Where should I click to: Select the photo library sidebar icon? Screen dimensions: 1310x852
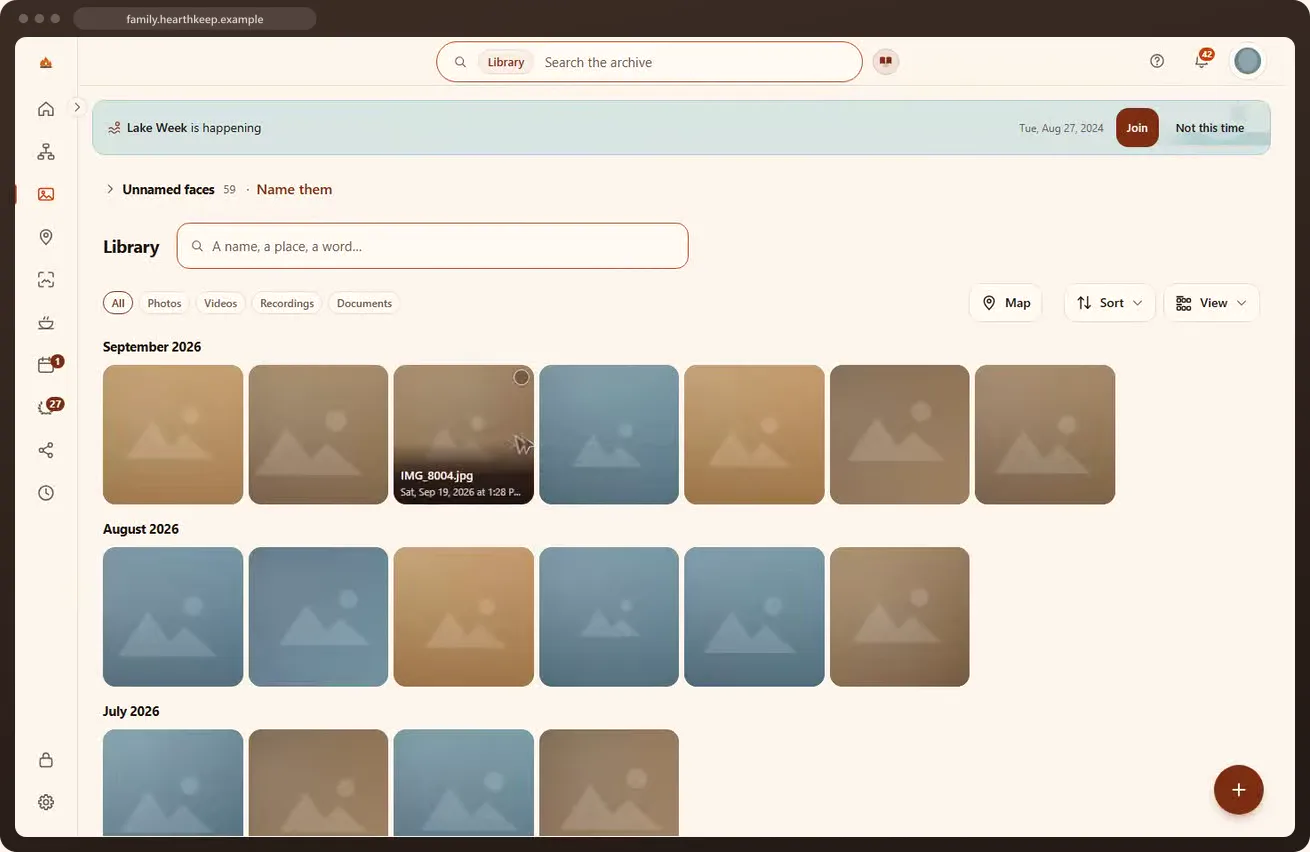point(46,194)
